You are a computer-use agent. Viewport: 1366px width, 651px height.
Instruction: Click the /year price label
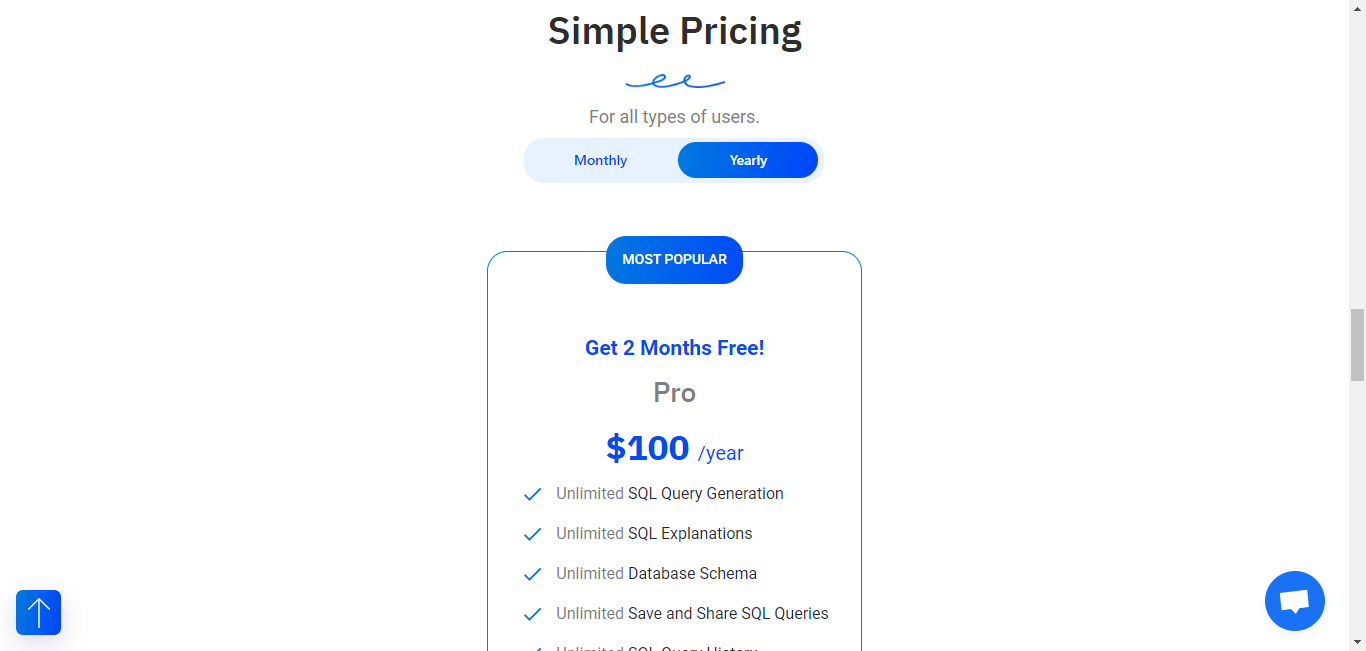click(x=721, y=453)
